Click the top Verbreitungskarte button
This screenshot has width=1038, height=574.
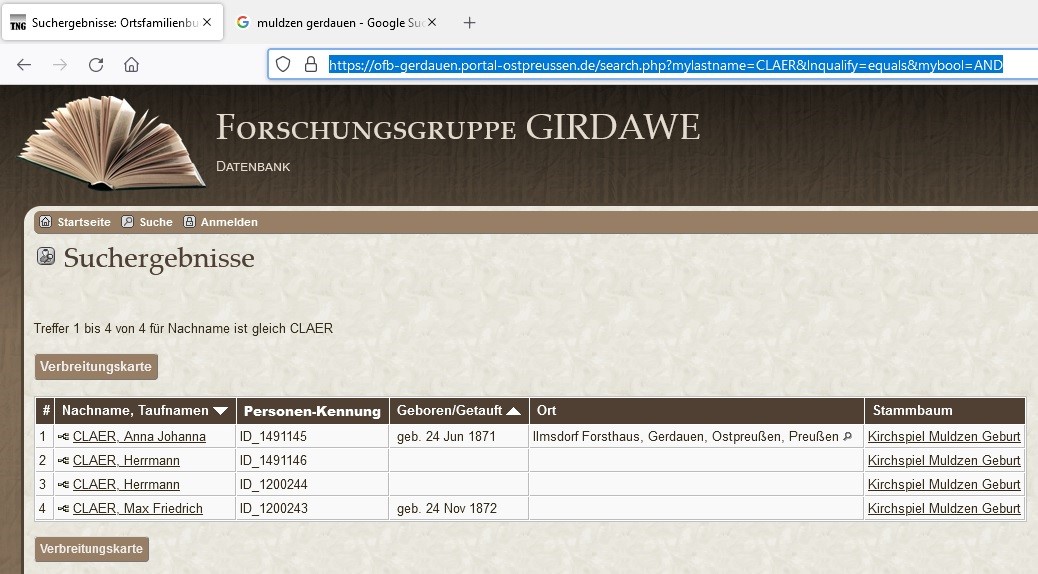coord(96,367)
